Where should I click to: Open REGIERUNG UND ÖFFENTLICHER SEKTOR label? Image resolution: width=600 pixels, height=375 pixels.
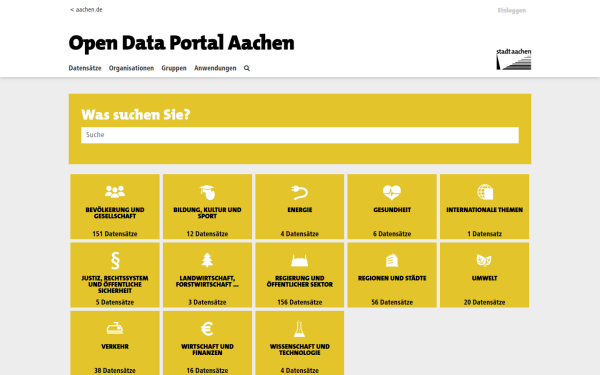300,281
